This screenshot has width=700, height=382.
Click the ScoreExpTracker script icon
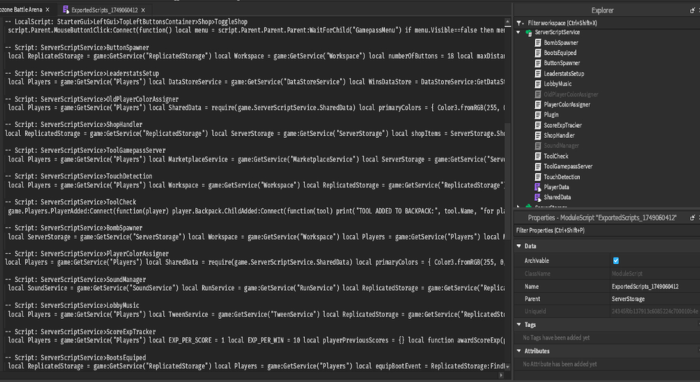(x=538, y=125)
